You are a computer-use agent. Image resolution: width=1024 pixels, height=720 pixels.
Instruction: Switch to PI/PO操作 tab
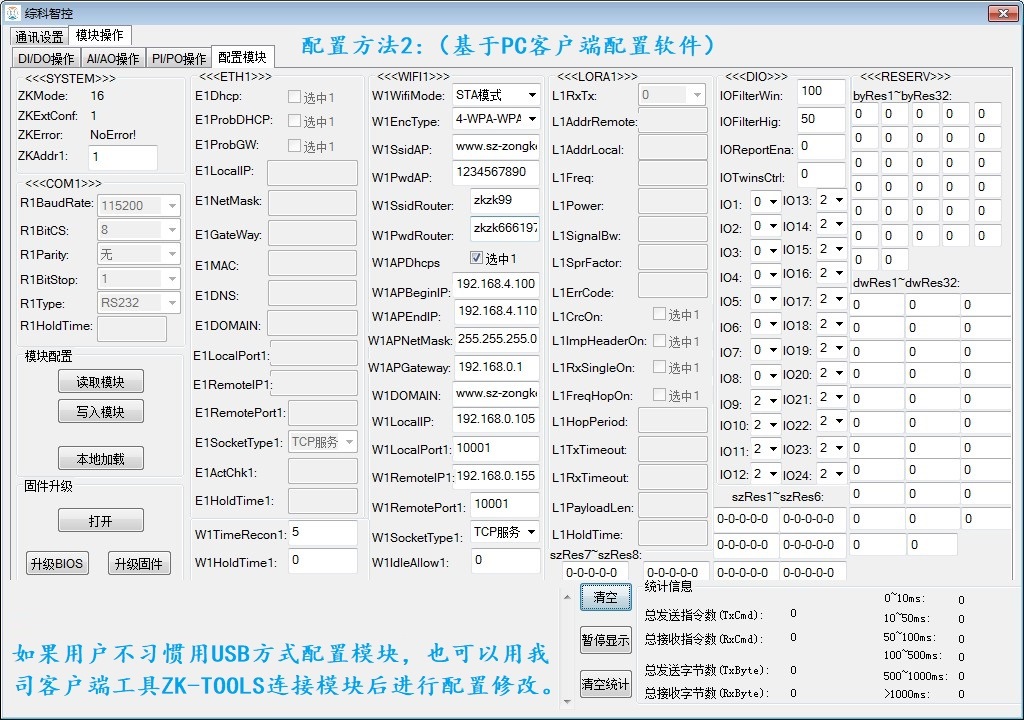[x=179, y=59]
